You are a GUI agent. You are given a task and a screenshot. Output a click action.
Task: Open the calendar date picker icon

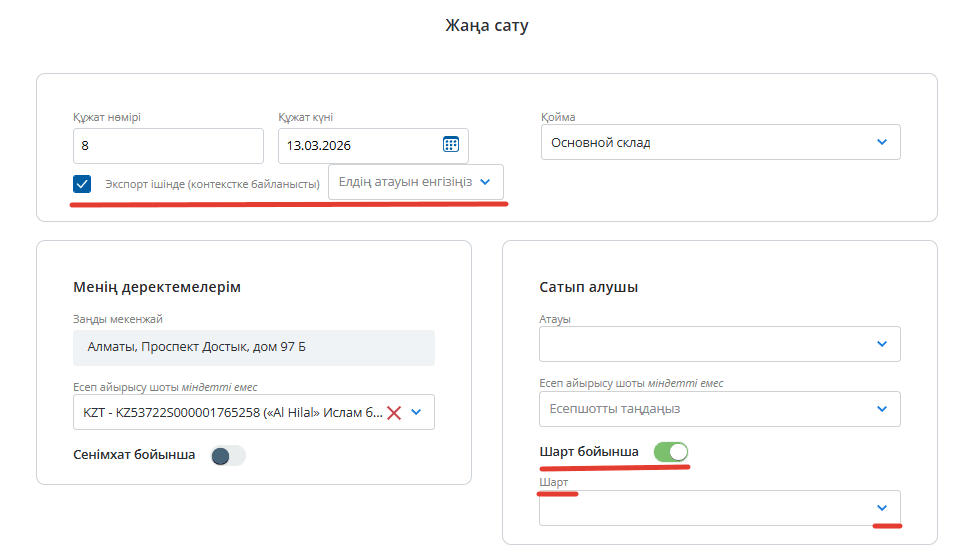click(x=451, y=144)
